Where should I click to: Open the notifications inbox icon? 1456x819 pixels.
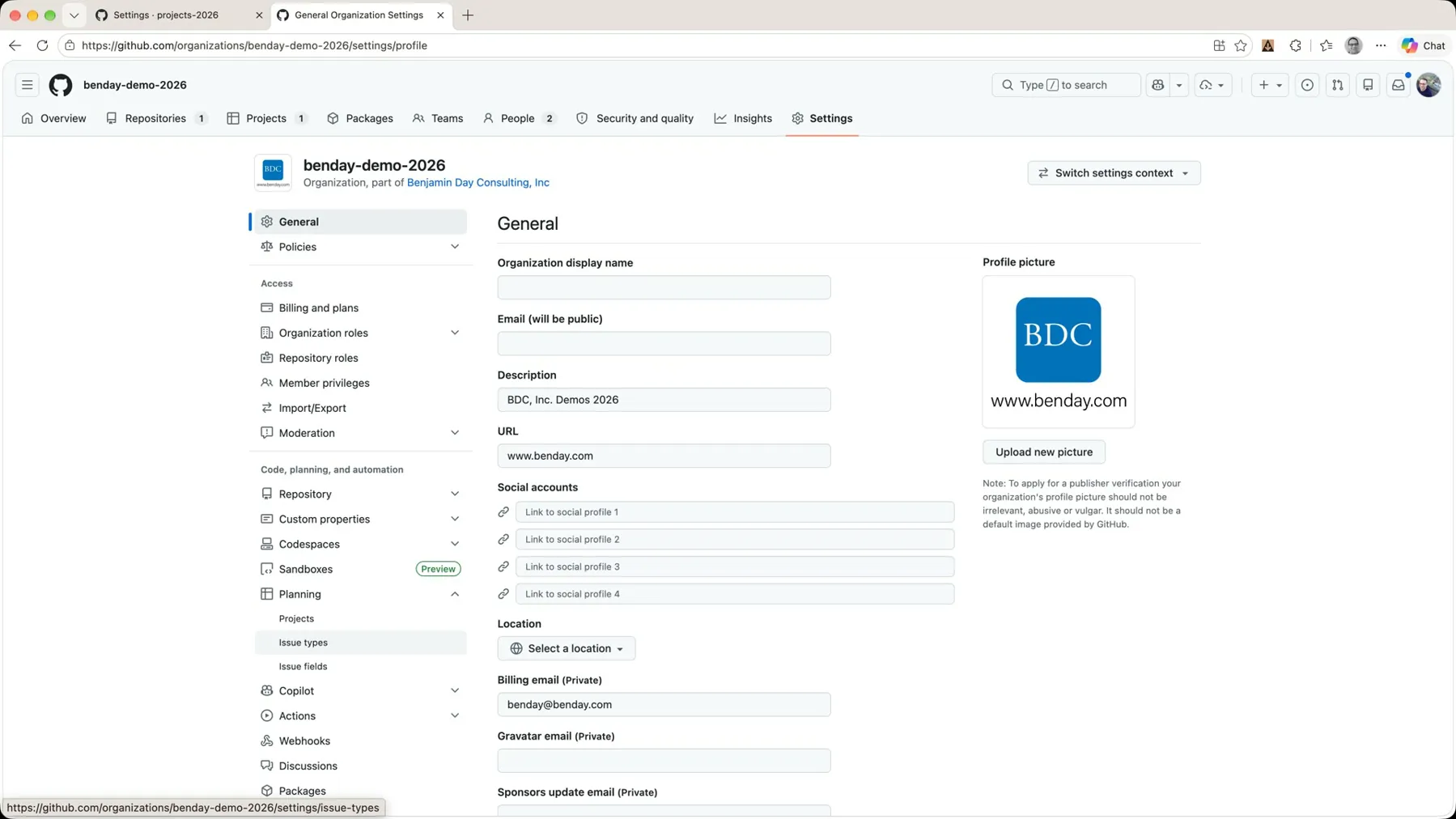tap(1399, 85)
